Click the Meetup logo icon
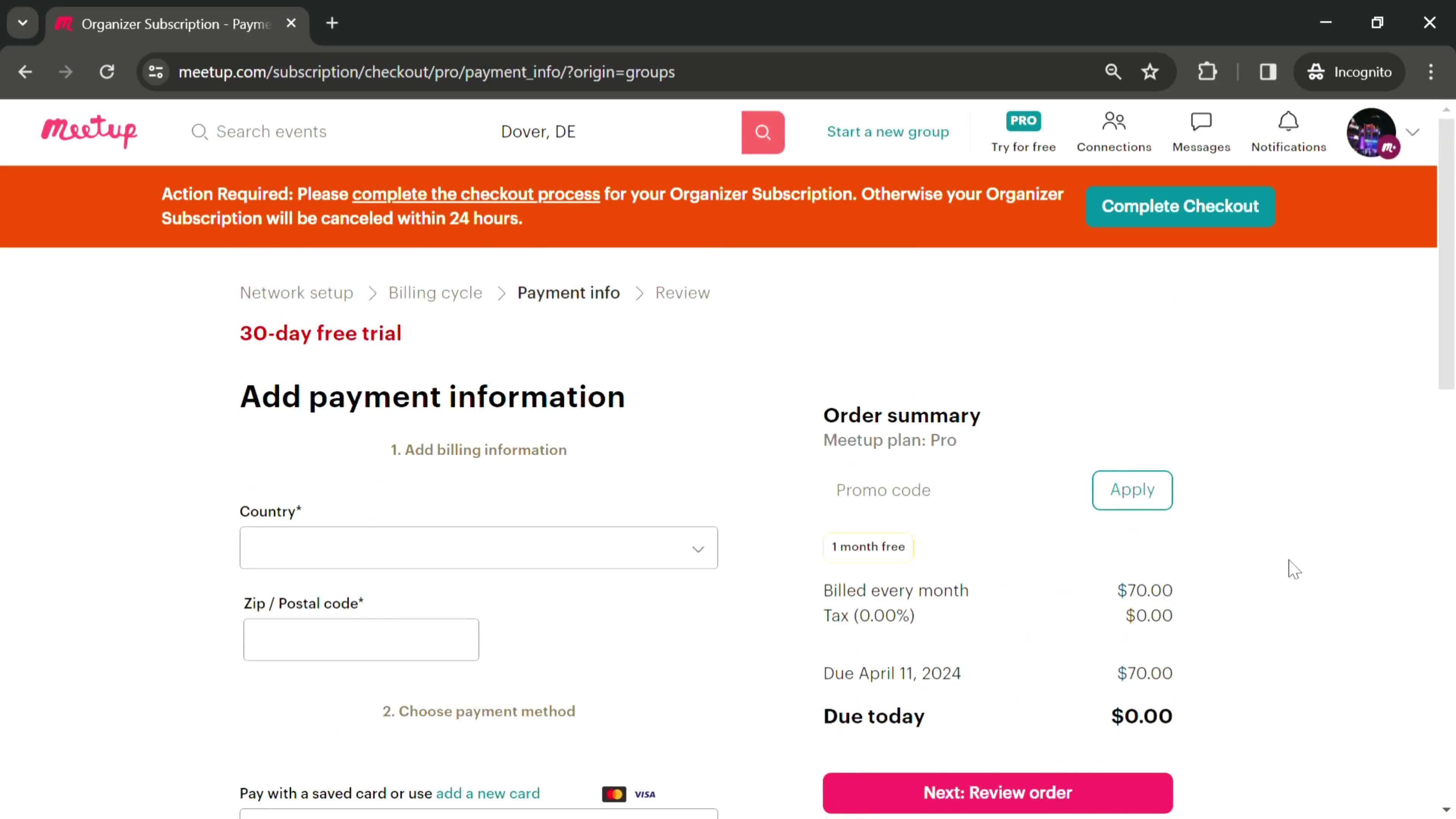 [89, 131]
